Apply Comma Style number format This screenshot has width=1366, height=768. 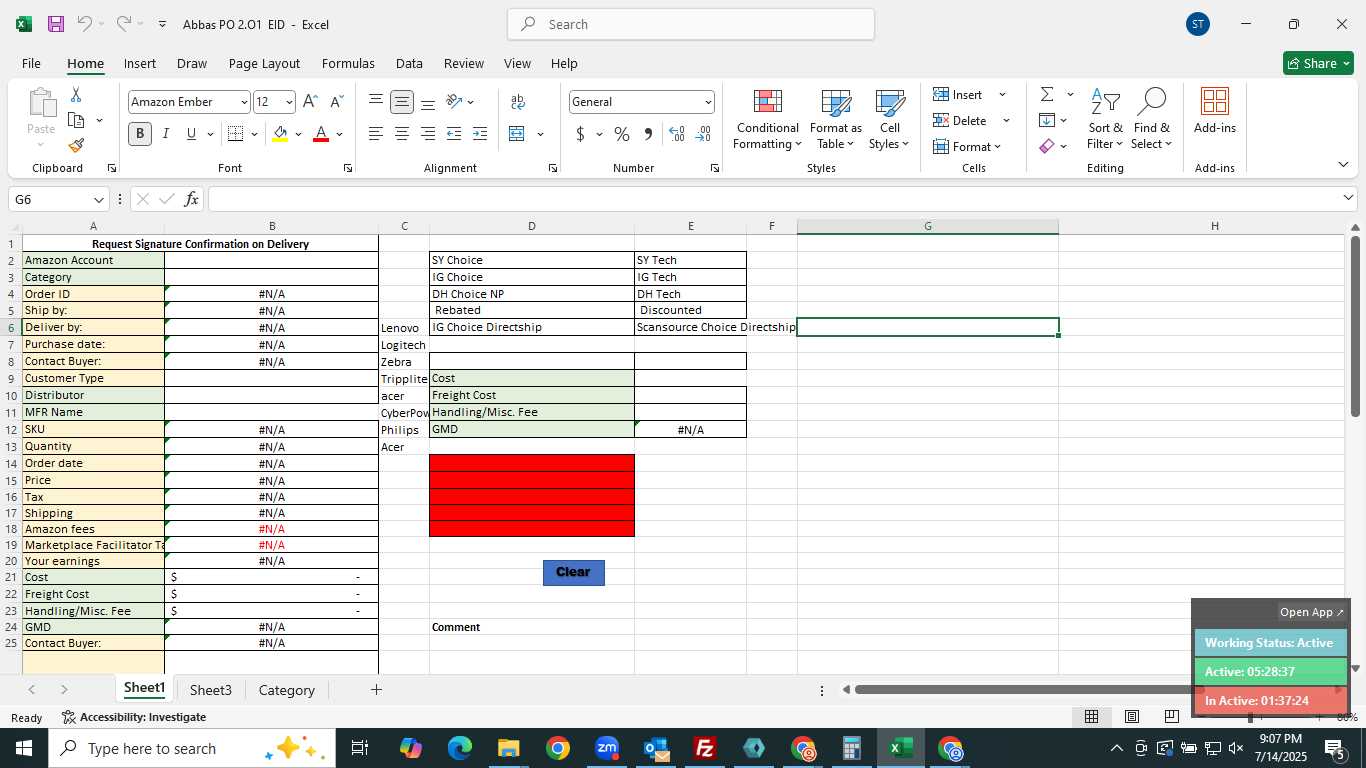[648, 134]
